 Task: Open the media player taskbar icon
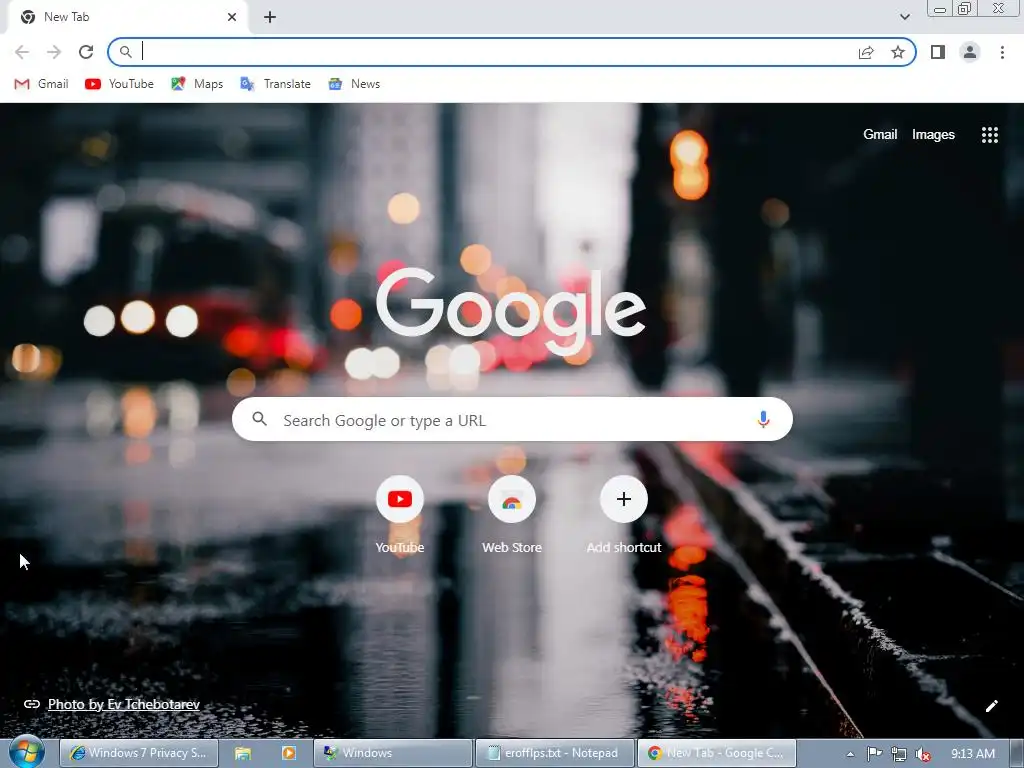click(x=288, y=753)
